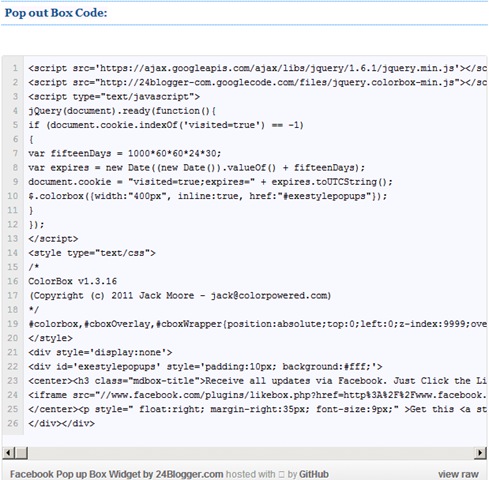Image resolution: width=489 pixels, height=480 pixels.
Task: Click the document.cookie.indexOf condition line
Action: click(166, 125)
